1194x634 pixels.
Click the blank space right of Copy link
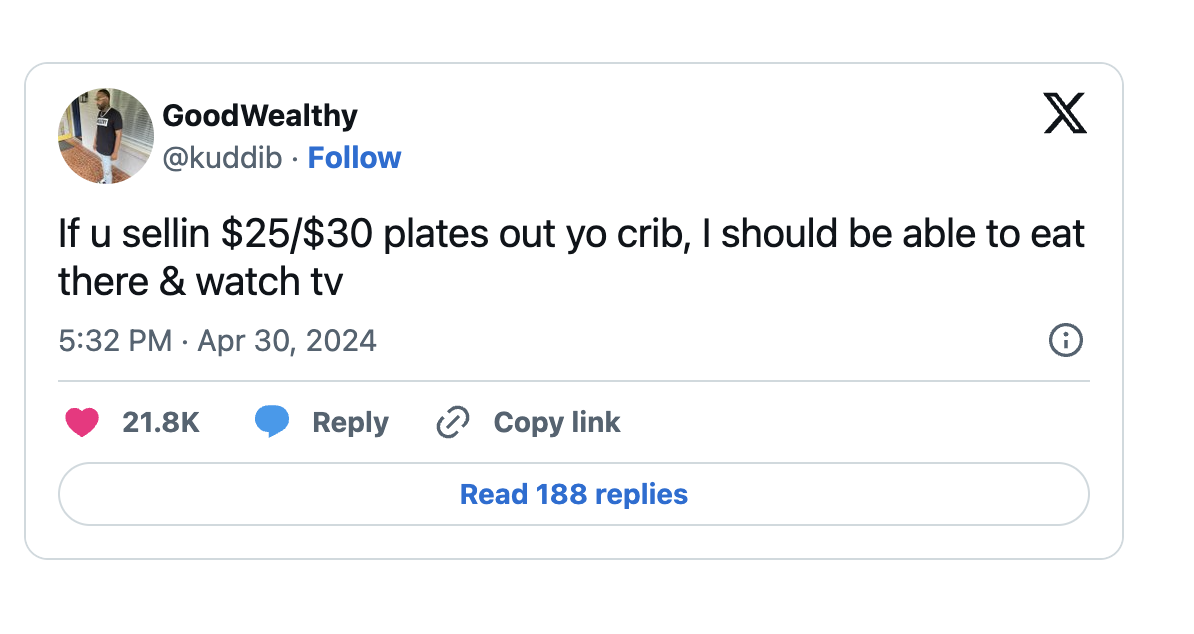click(x=850, y=423)
